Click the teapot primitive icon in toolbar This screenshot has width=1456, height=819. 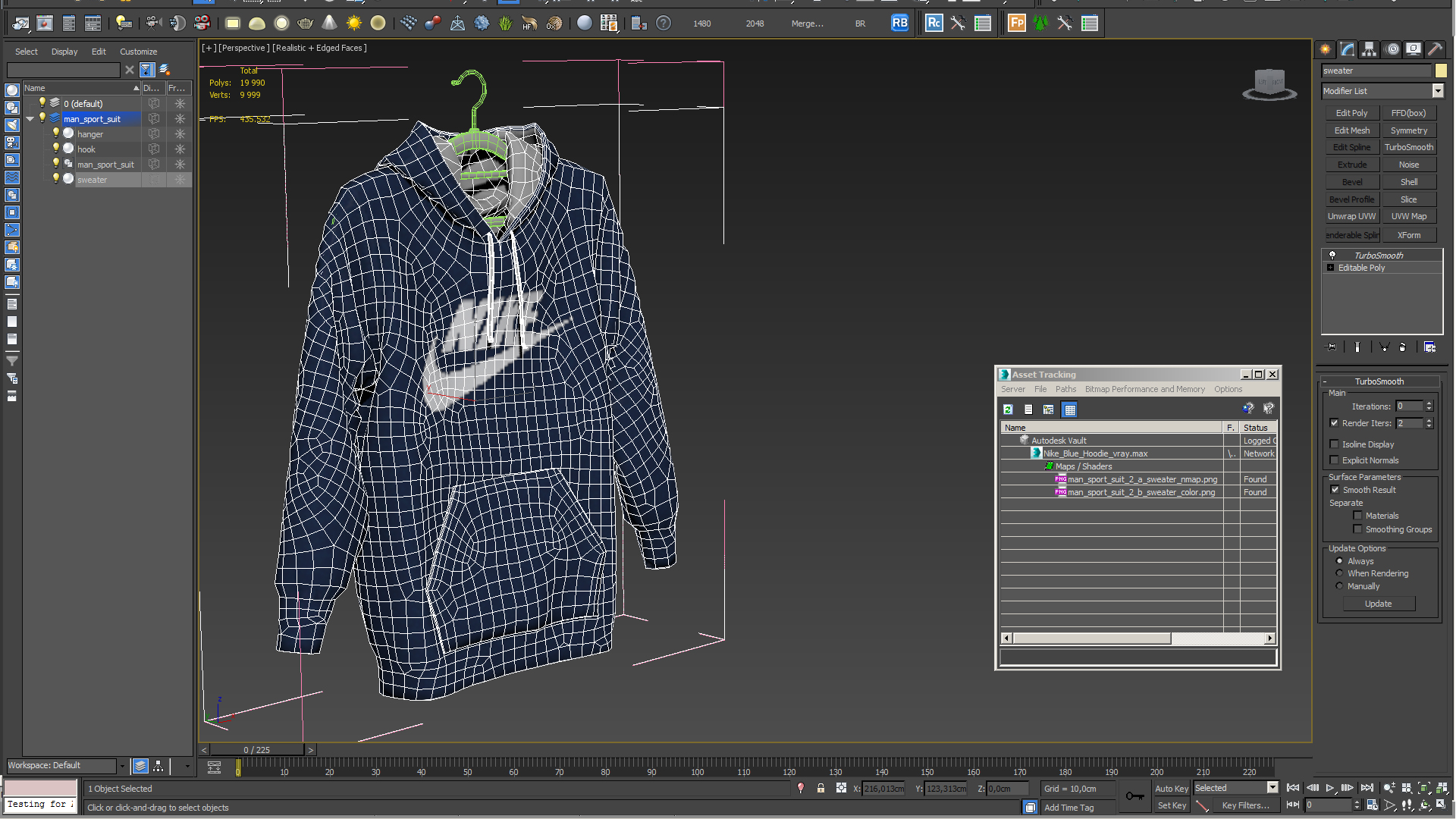click(x=305, y=24)
